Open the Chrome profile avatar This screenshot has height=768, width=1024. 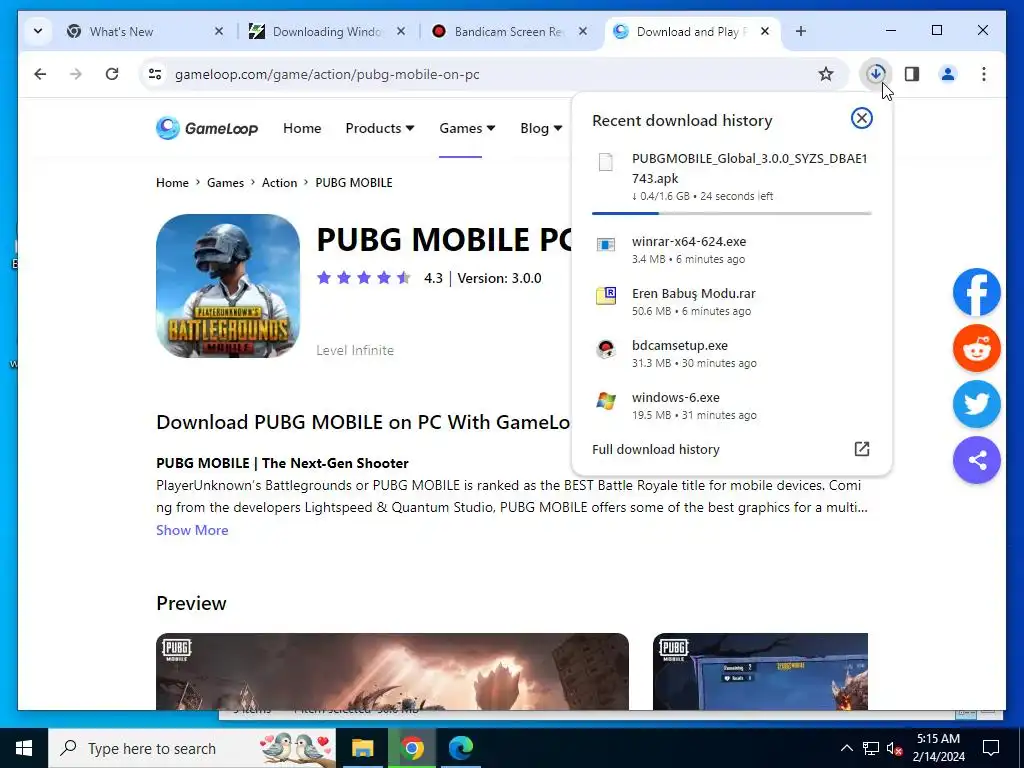pyautogui.click(x=948, y=74)
